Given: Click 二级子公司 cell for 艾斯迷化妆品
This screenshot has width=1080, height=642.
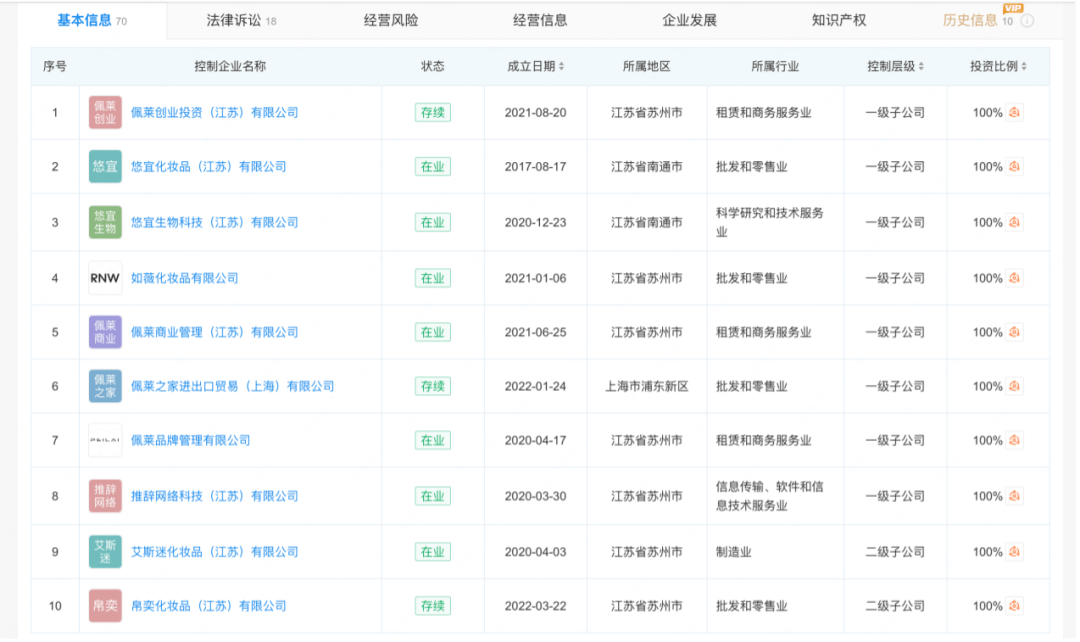Looking at the screenshot, I should click(895, 552).
